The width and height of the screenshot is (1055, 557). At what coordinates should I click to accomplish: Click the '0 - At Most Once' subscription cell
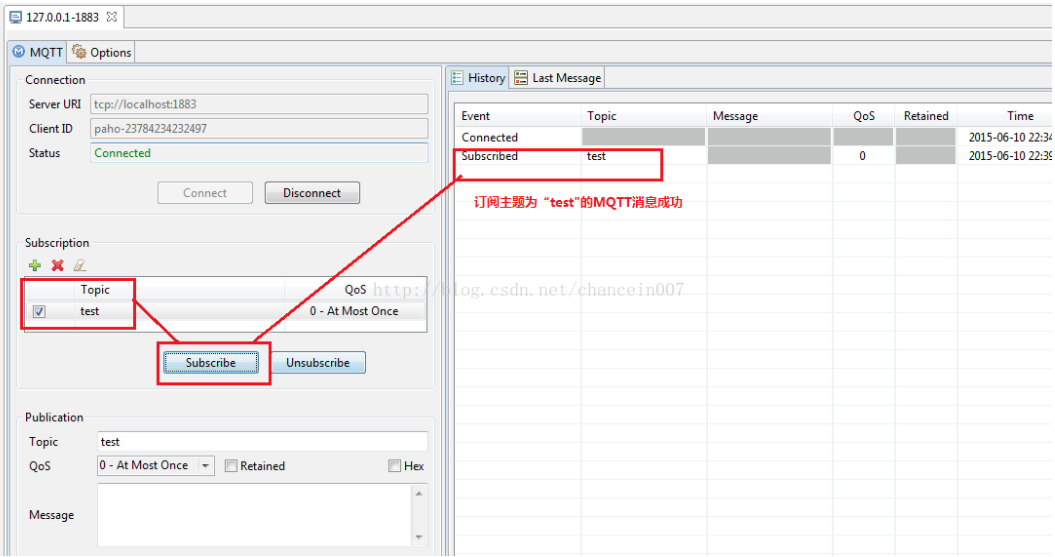[354, 311]
